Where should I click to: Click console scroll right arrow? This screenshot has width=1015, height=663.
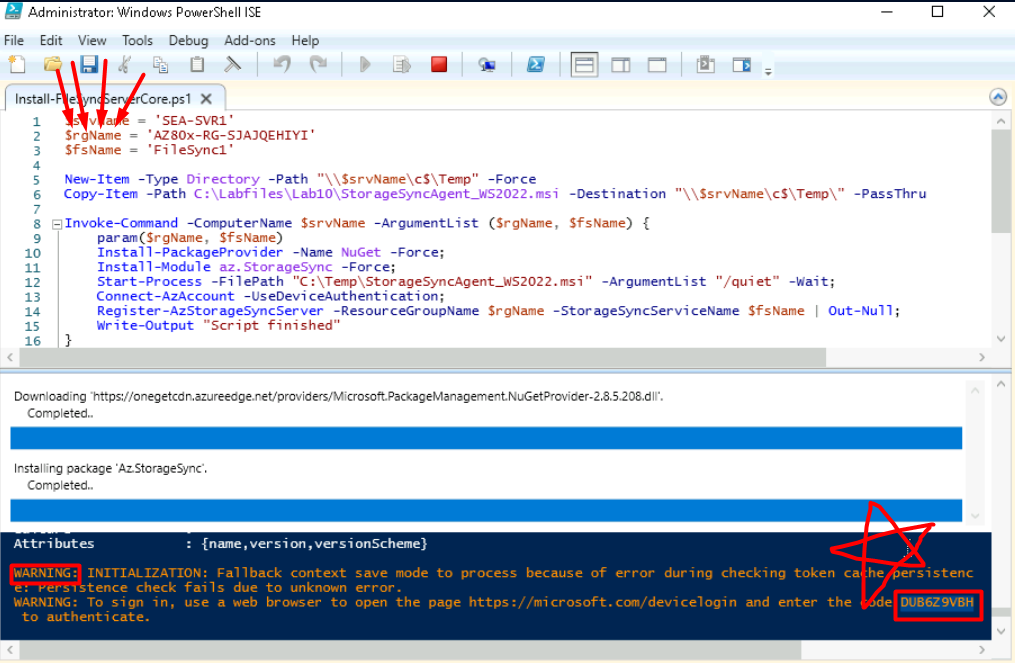pos(981,649)
